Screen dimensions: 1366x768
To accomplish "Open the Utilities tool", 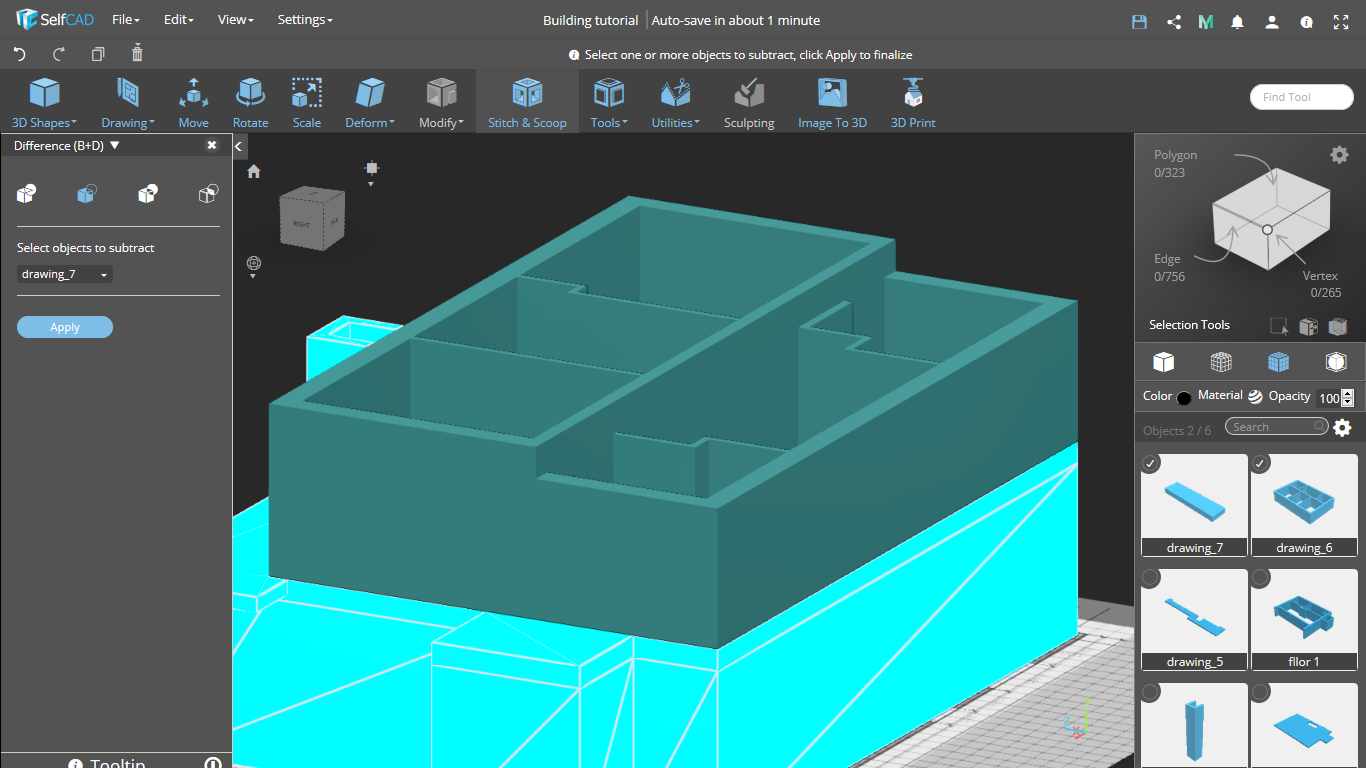I will point(676,103).
